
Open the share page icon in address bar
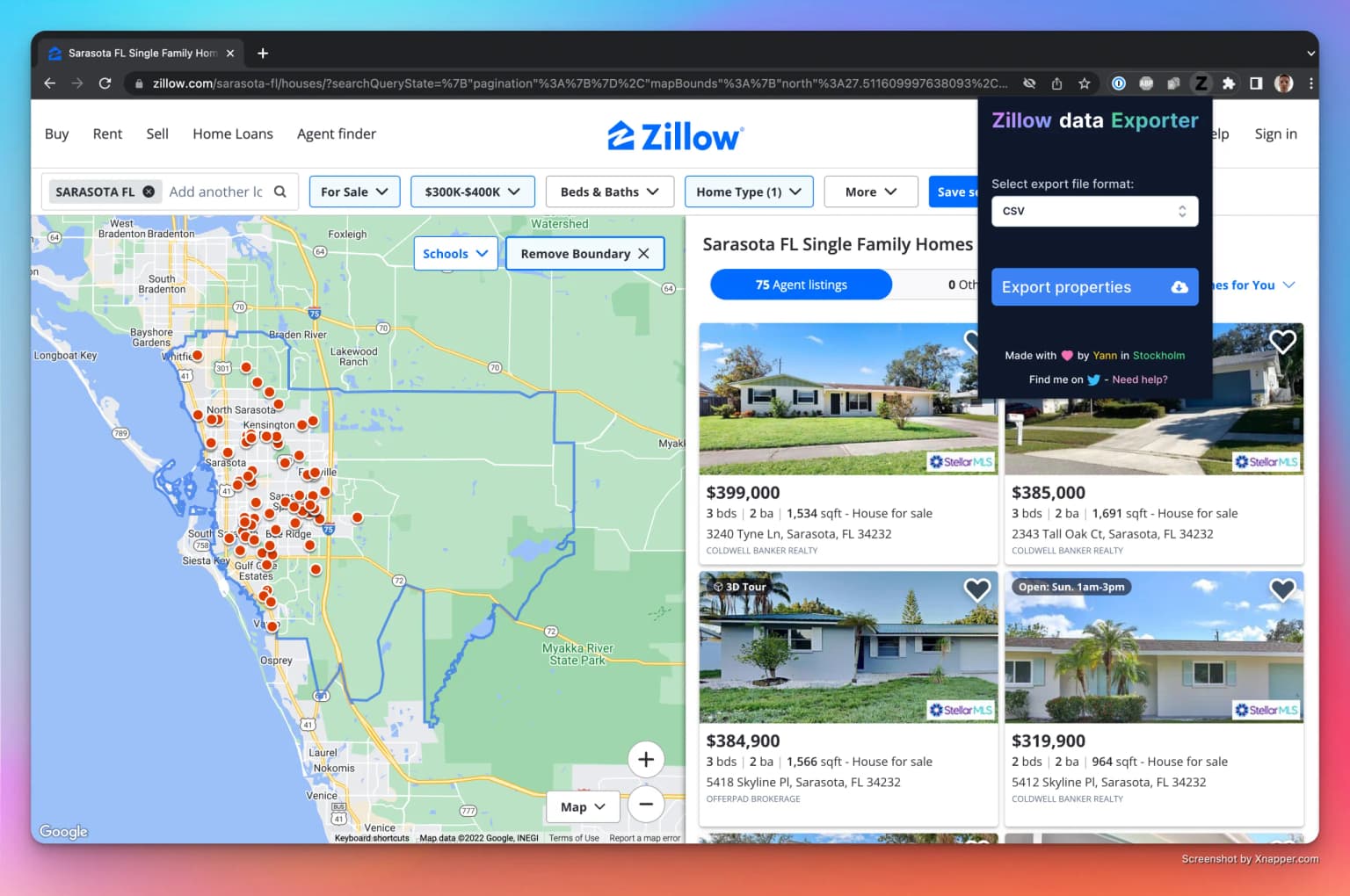[x=1056, y=83]
